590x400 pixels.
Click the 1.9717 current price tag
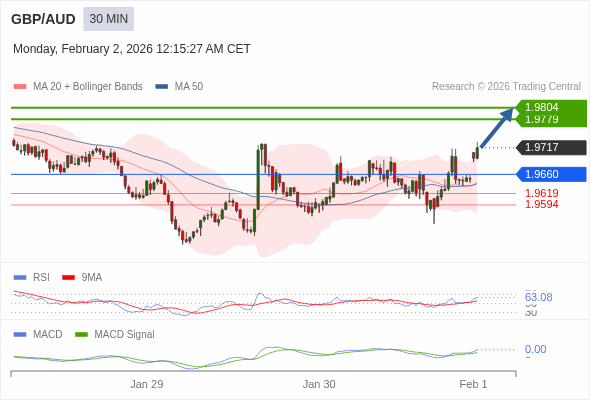pyautogui.click(x=551, y=147)
